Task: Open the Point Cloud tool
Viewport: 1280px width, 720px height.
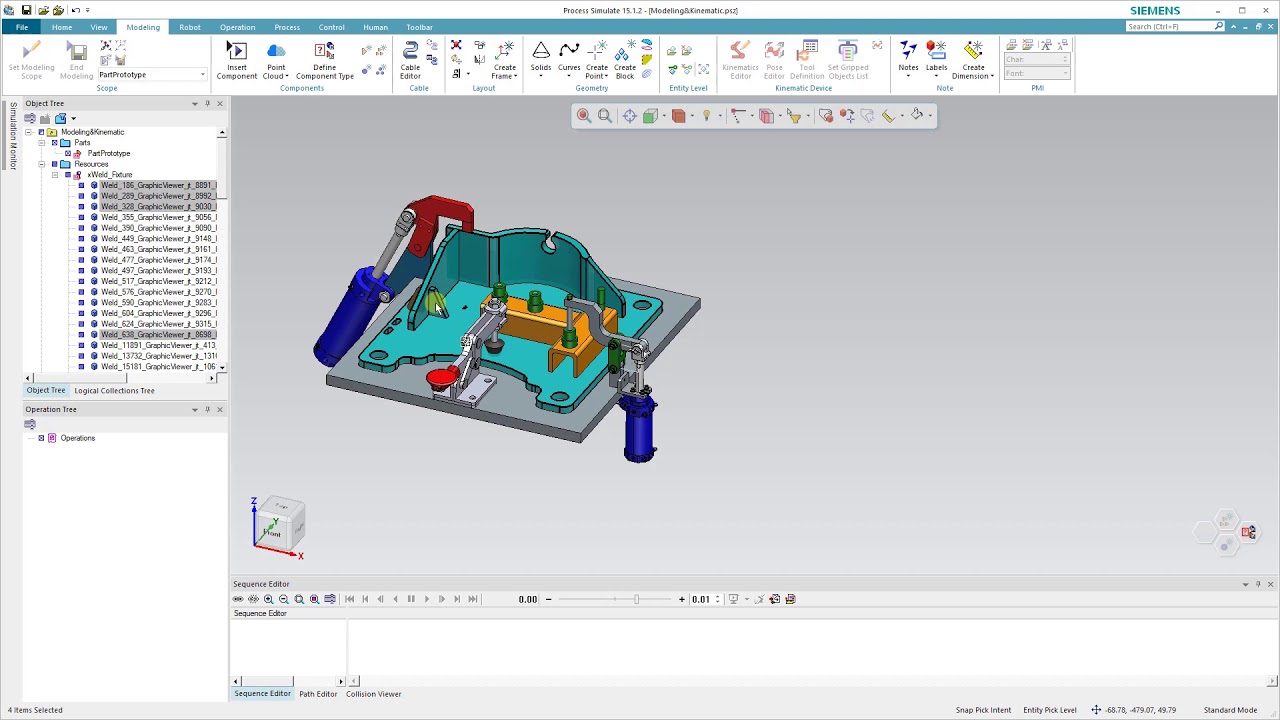Action: (276, 60)
